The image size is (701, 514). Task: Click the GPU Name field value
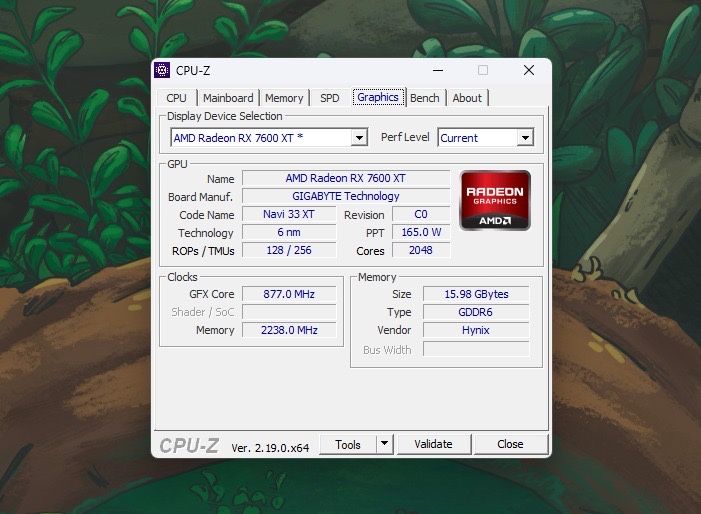pyautogui.click(x=346, y=178)
